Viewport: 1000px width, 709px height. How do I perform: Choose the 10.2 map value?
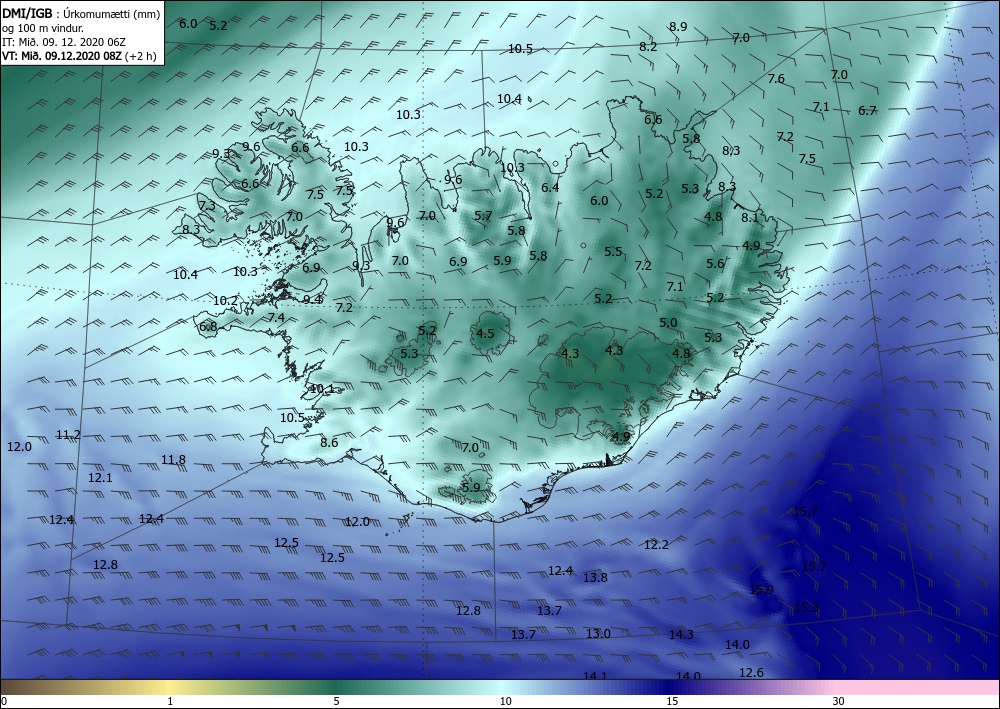click(x=225, y=300)
